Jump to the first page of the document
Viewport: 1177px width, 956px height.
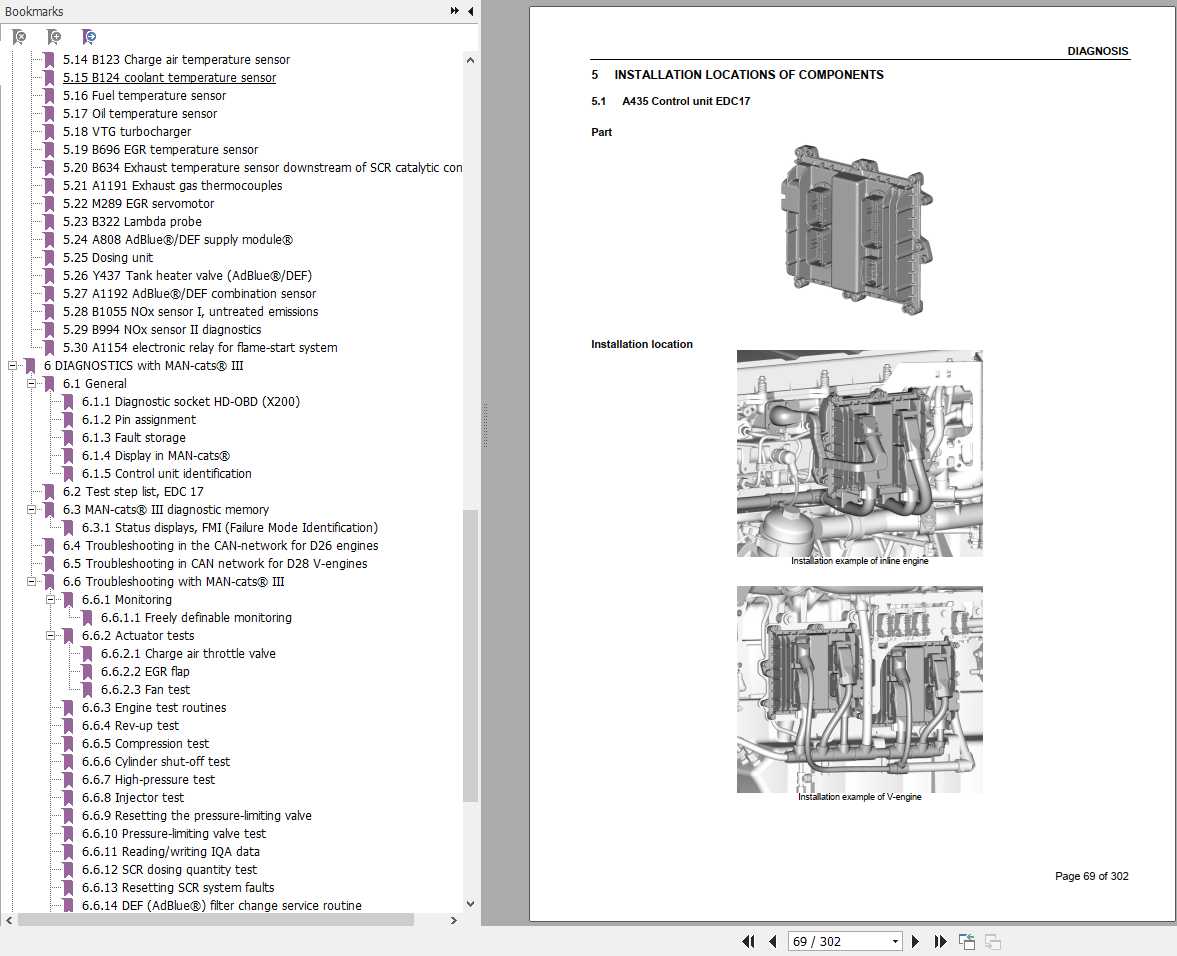pos(748,941)
